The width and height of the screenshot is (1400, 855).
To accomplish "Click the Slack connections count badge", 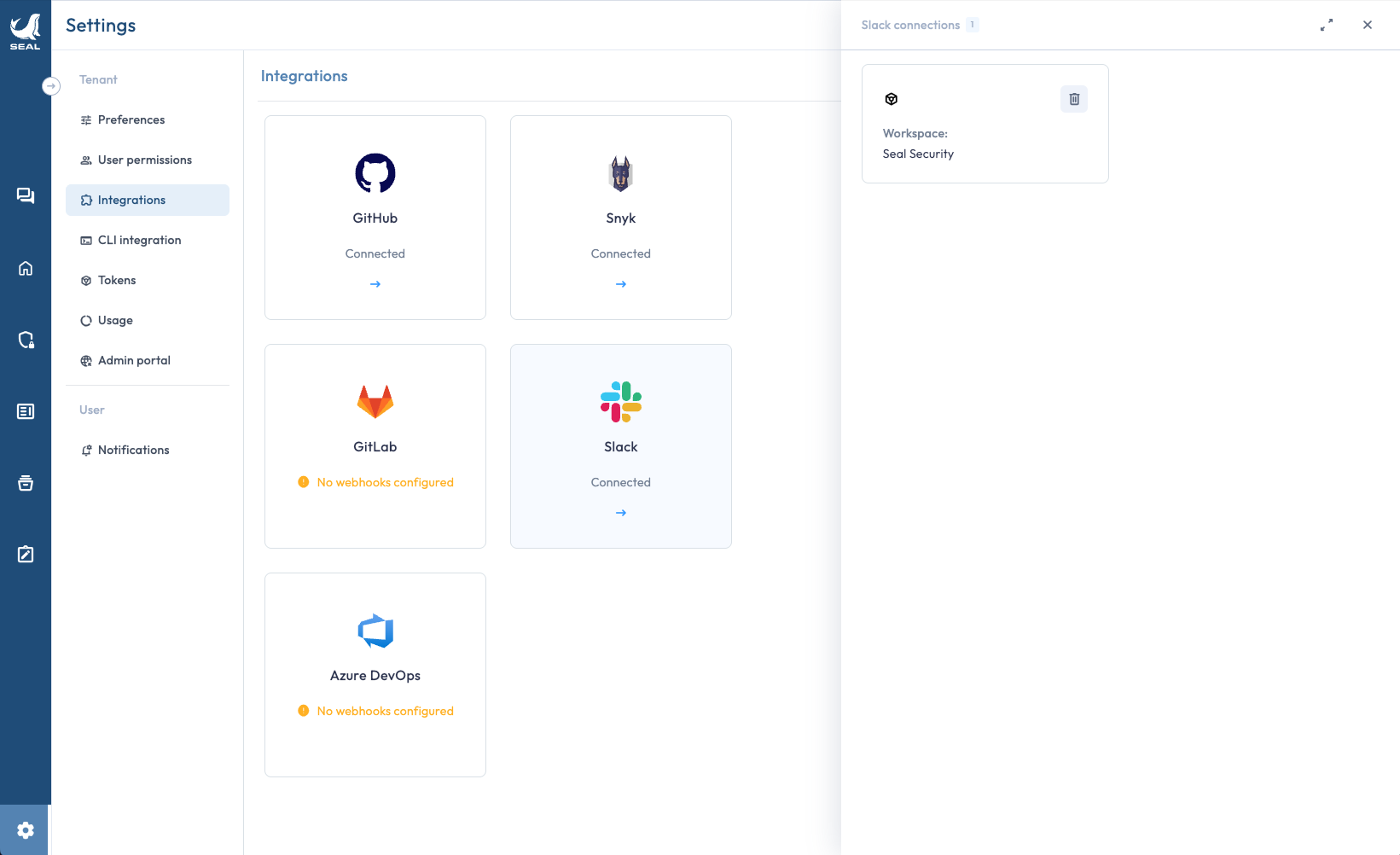I will coord(972,25).
